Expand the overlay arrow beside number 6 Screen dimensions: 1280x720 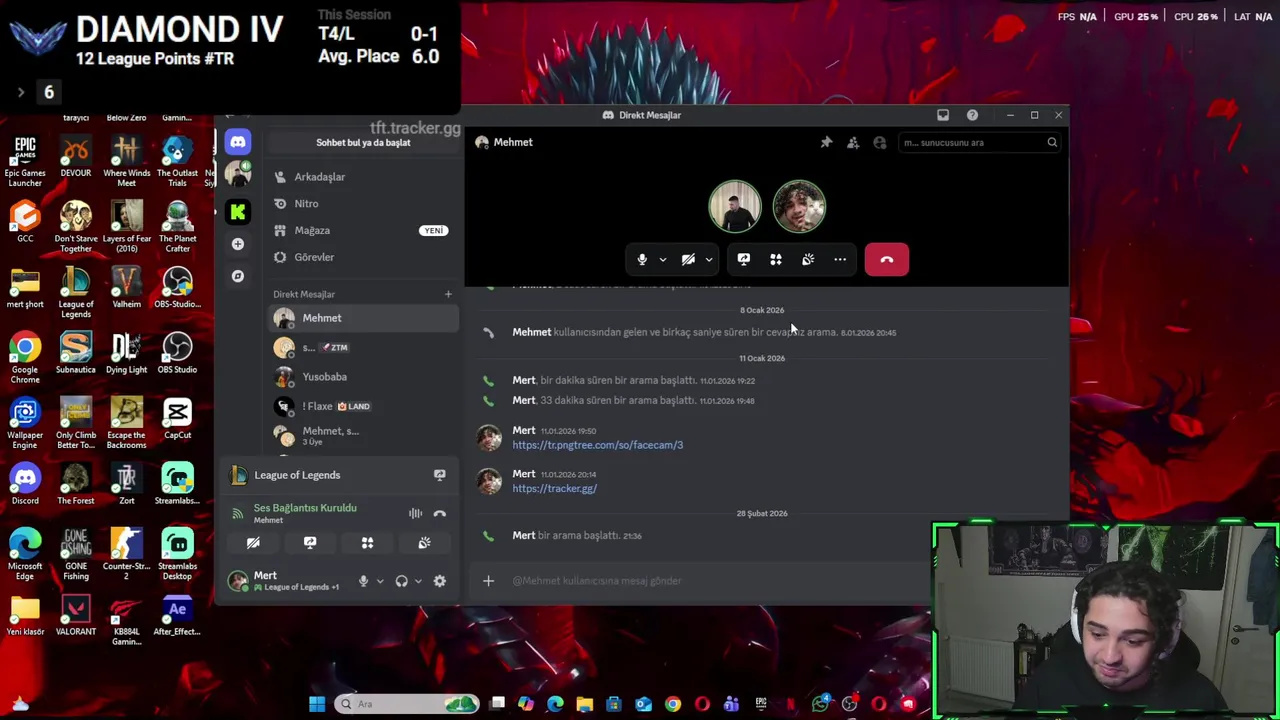20,92
